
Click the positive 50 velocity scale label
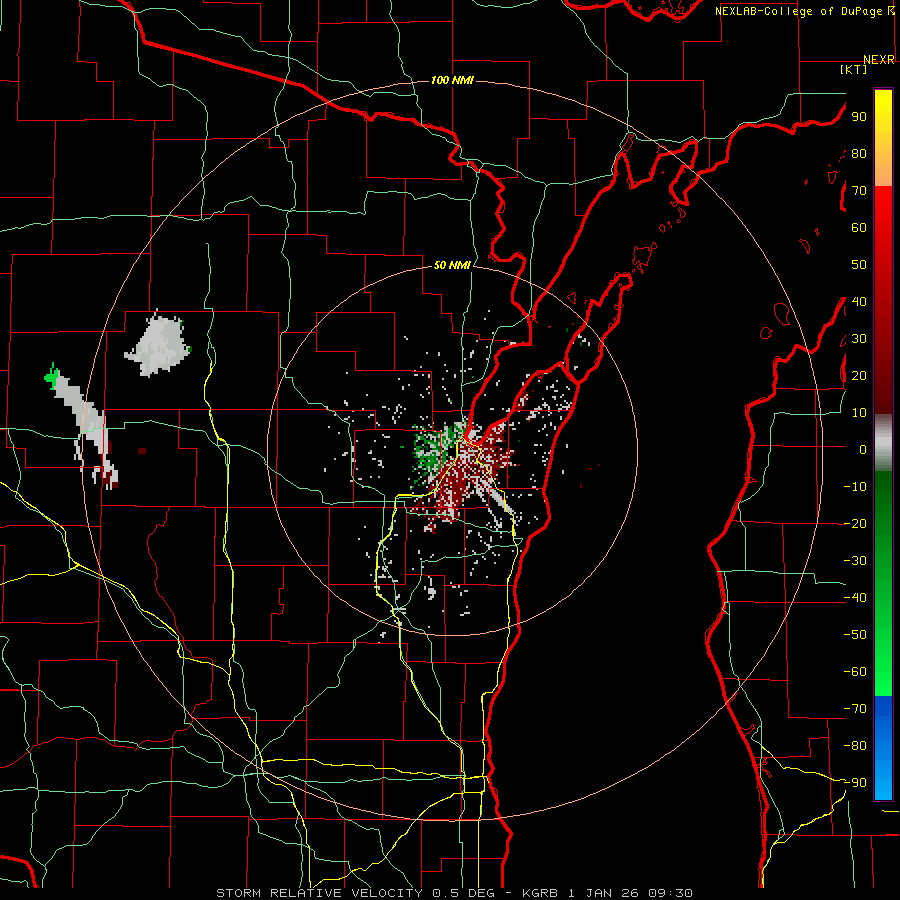tap(859, 265)
